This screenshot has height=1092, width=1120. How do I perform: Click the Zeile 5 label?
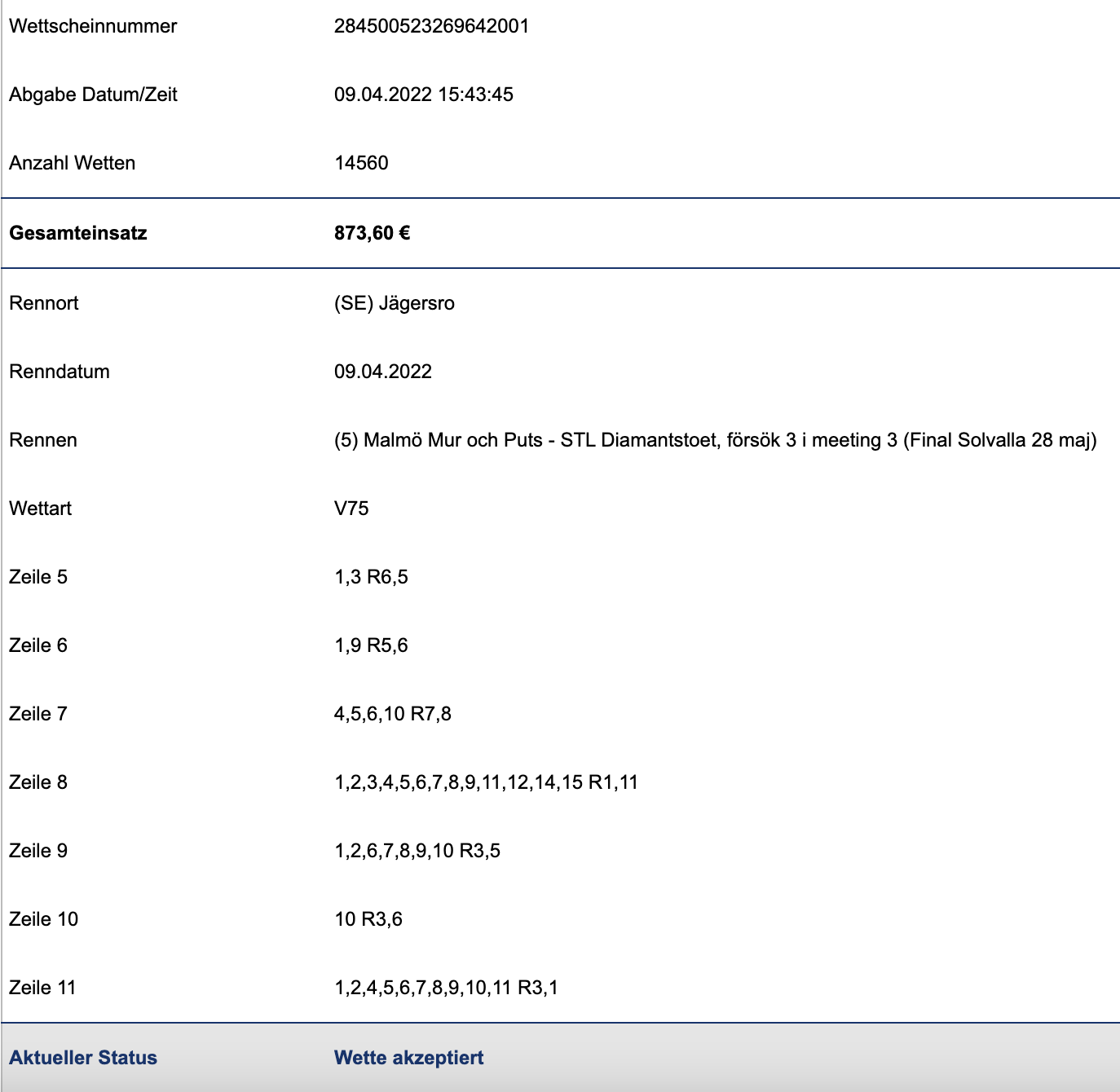click(38, 577)
